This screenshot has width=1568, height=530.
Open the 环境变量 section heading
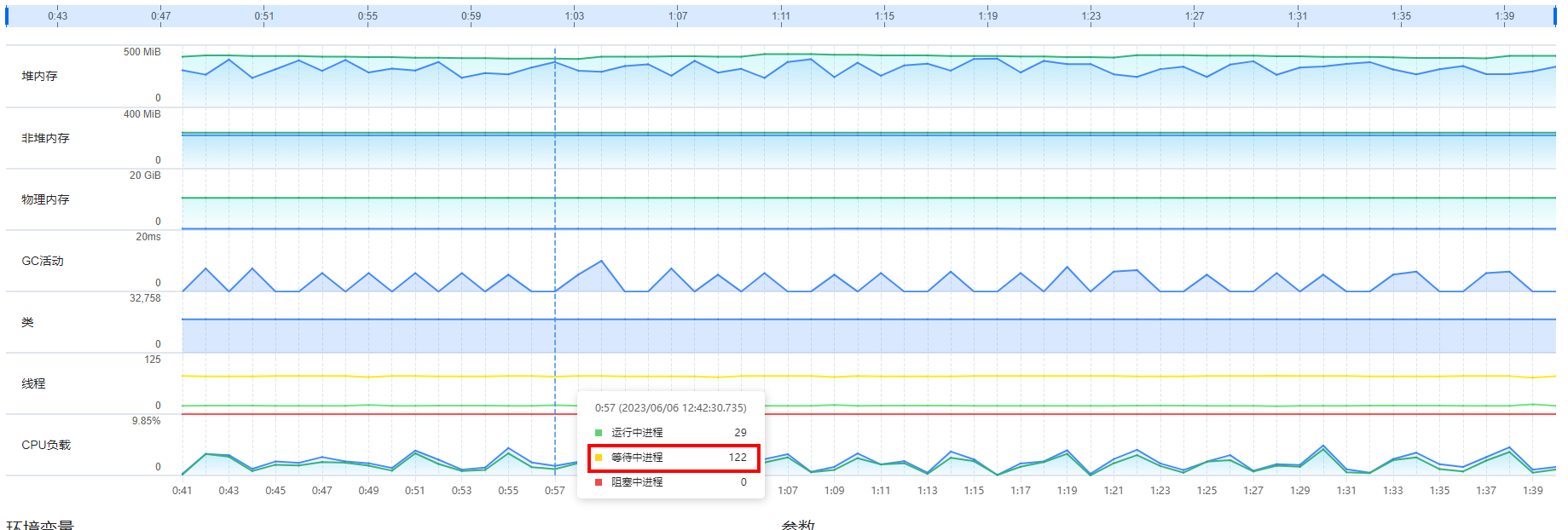tap(40, 525)
